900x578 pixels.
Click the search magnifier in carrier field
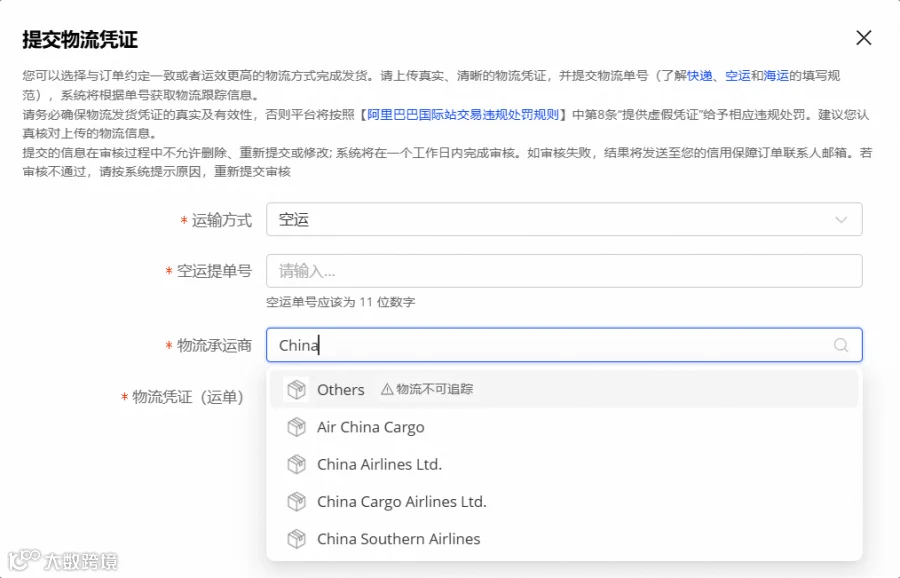pos(841,345)
